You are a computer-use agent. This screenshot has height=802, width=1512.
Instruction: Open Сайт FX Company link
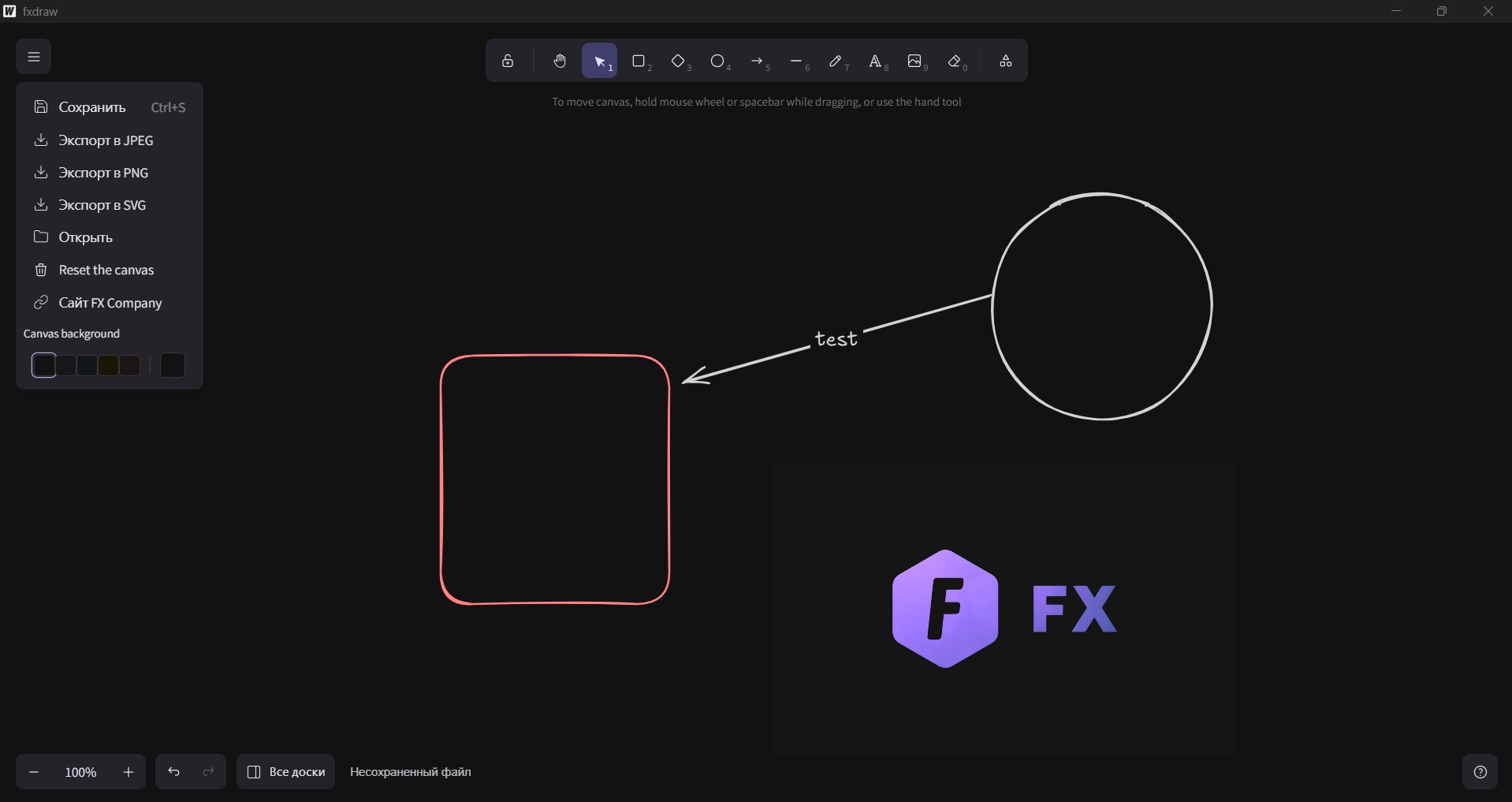coord(110,303)
